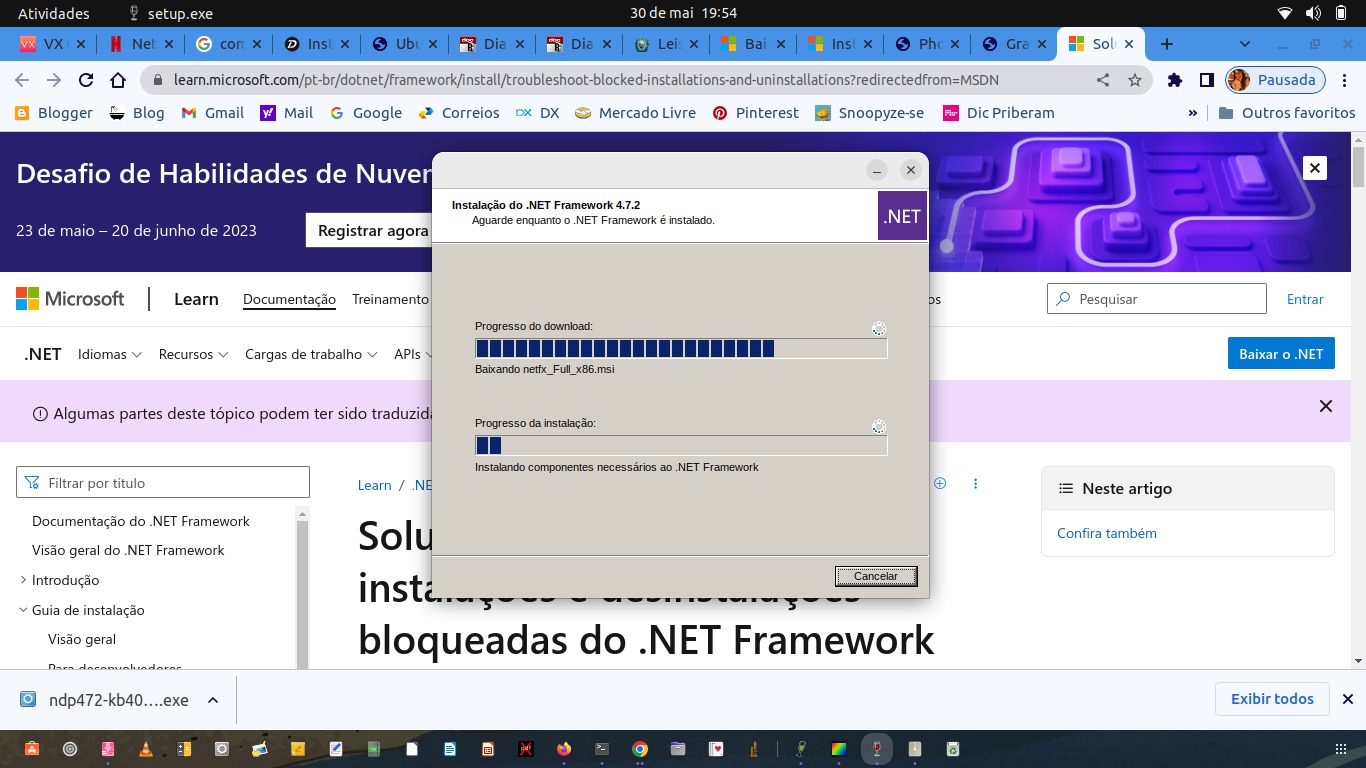
Task: Open the tab search dropdown arrow
Action: coord(1245,44)
